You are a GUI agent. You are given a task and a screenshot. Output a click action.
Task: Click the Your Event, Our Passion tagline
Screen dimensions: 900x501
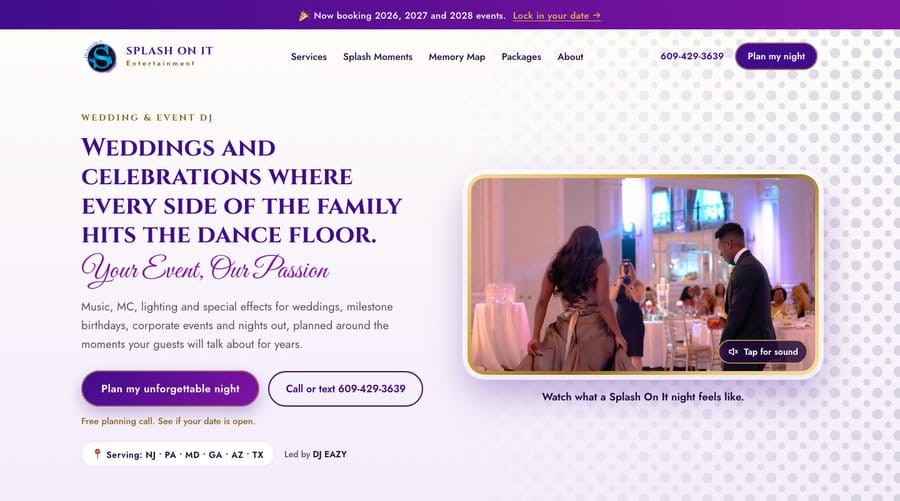point(205,270)
